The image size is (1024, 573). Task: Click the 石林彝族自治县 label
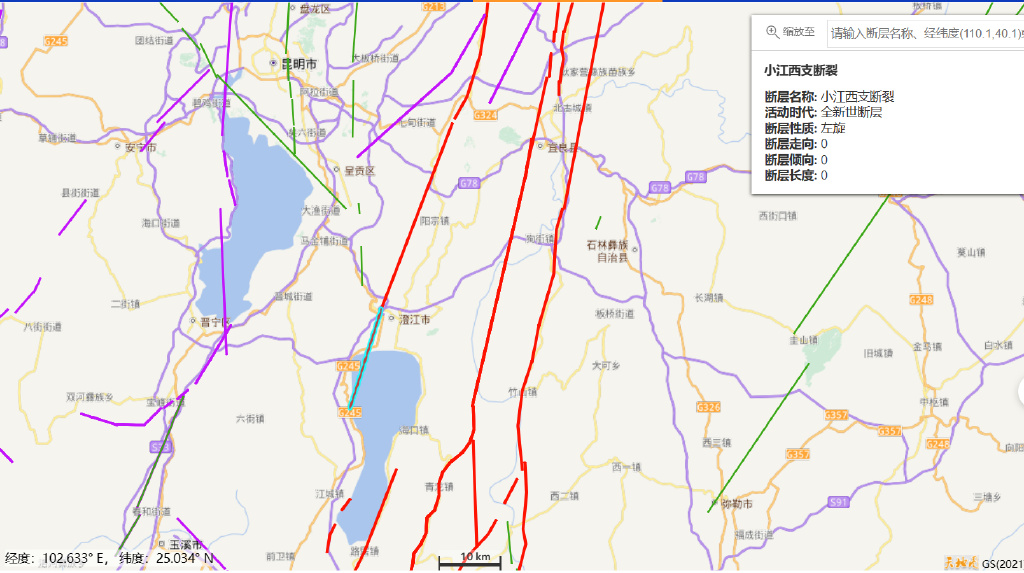(608, 251)
